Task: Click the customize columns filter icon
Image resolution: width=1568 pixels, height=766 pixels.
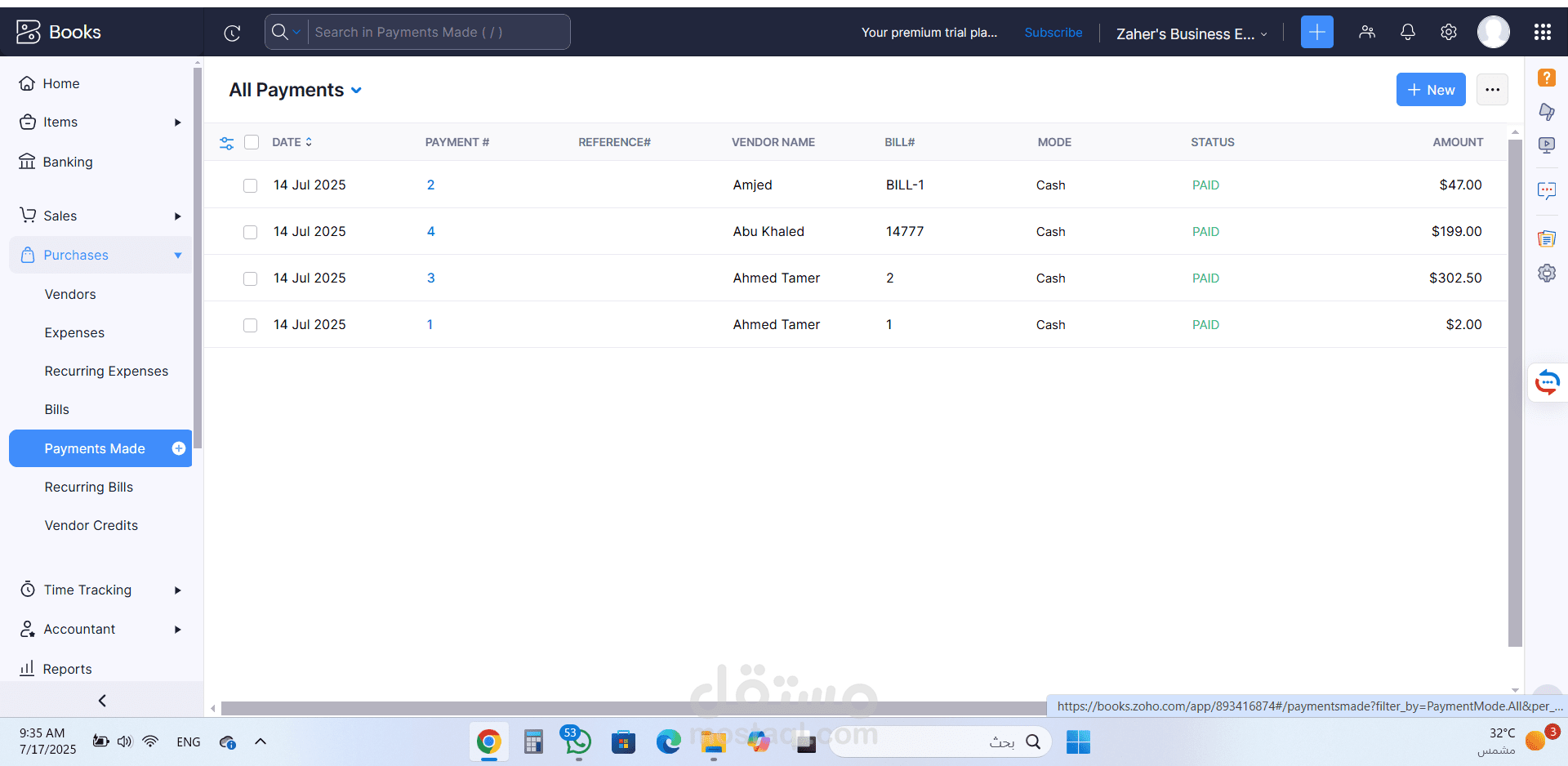Action: click(x=227, y=143)
